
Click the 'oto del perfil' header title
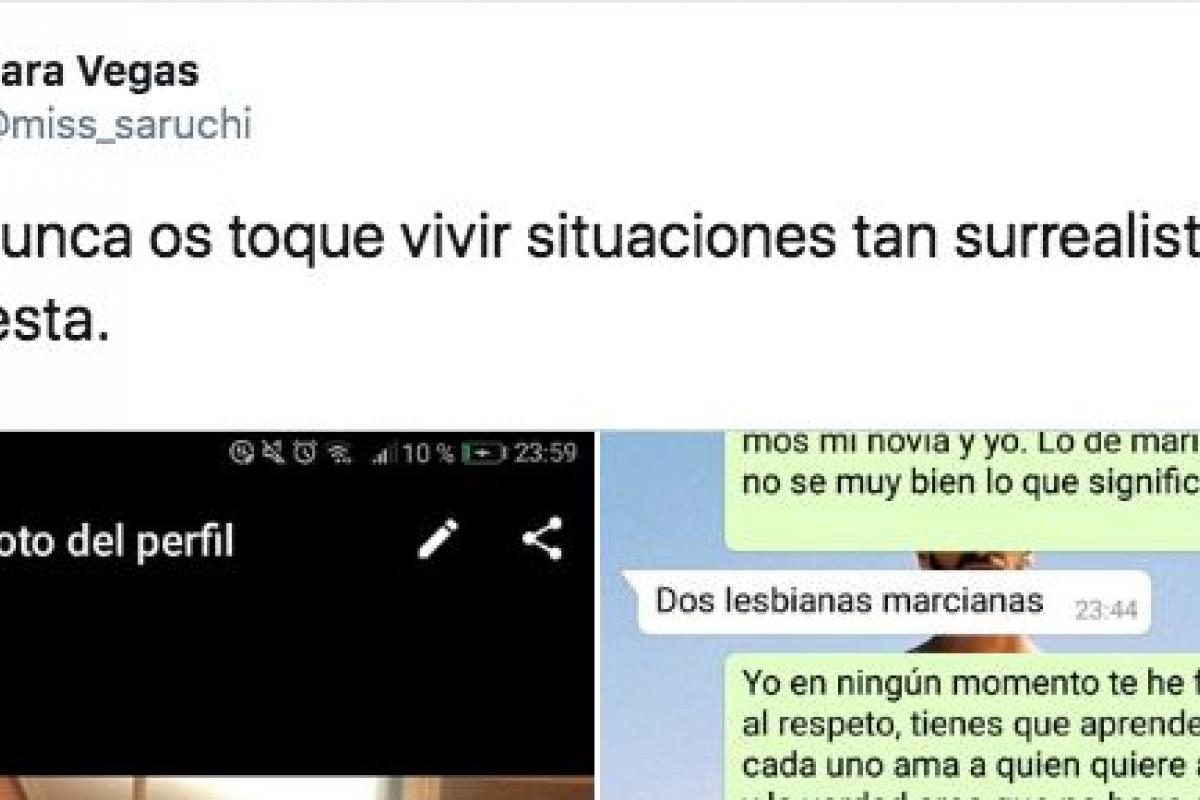[117, 541]
